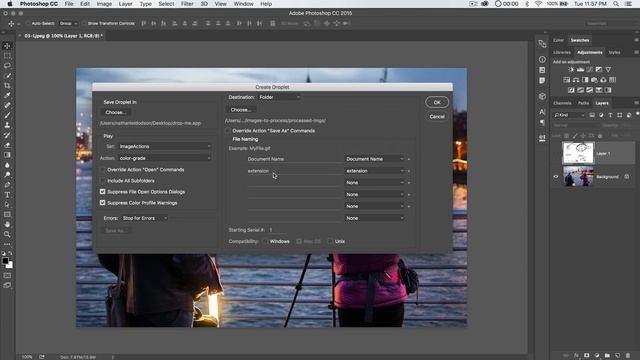Open the collapsed Info panel icon
Image resolution: width=640 pixels, height=360 pixels.
point(542,60)
